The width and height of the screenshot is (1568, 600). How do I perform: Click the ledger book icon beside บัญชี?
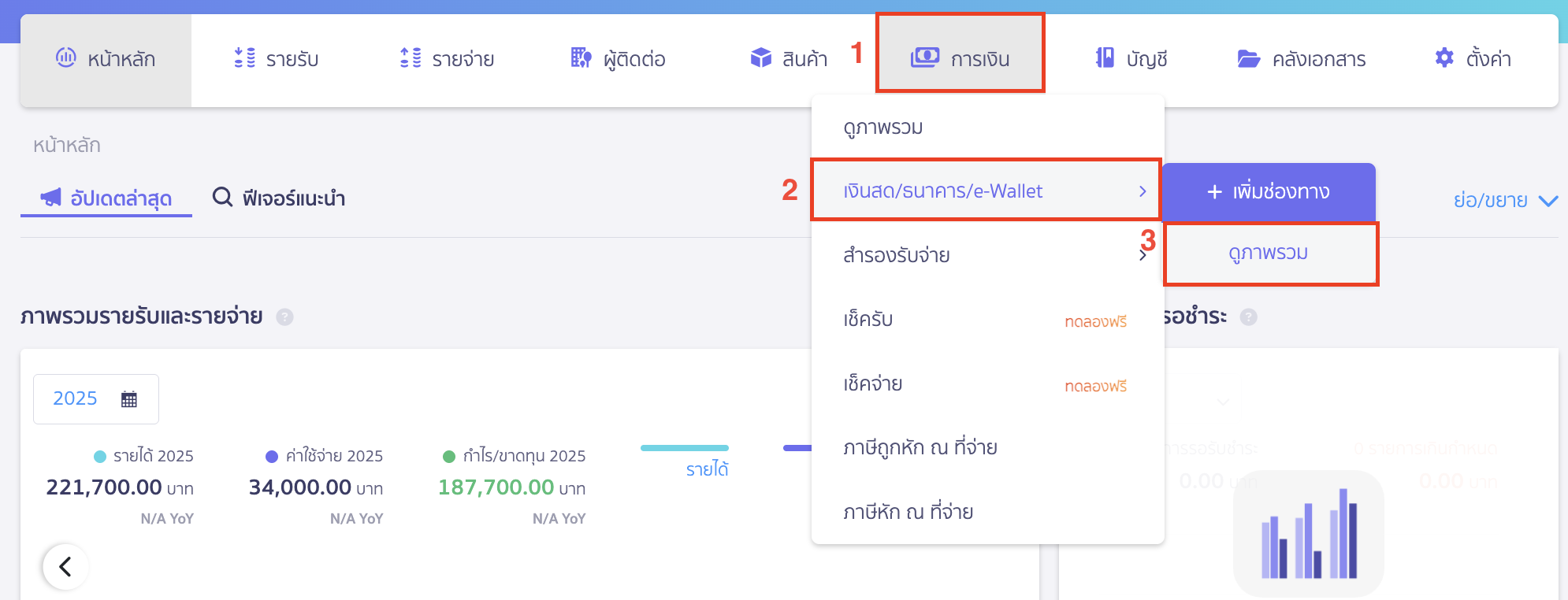[1105, 57]
